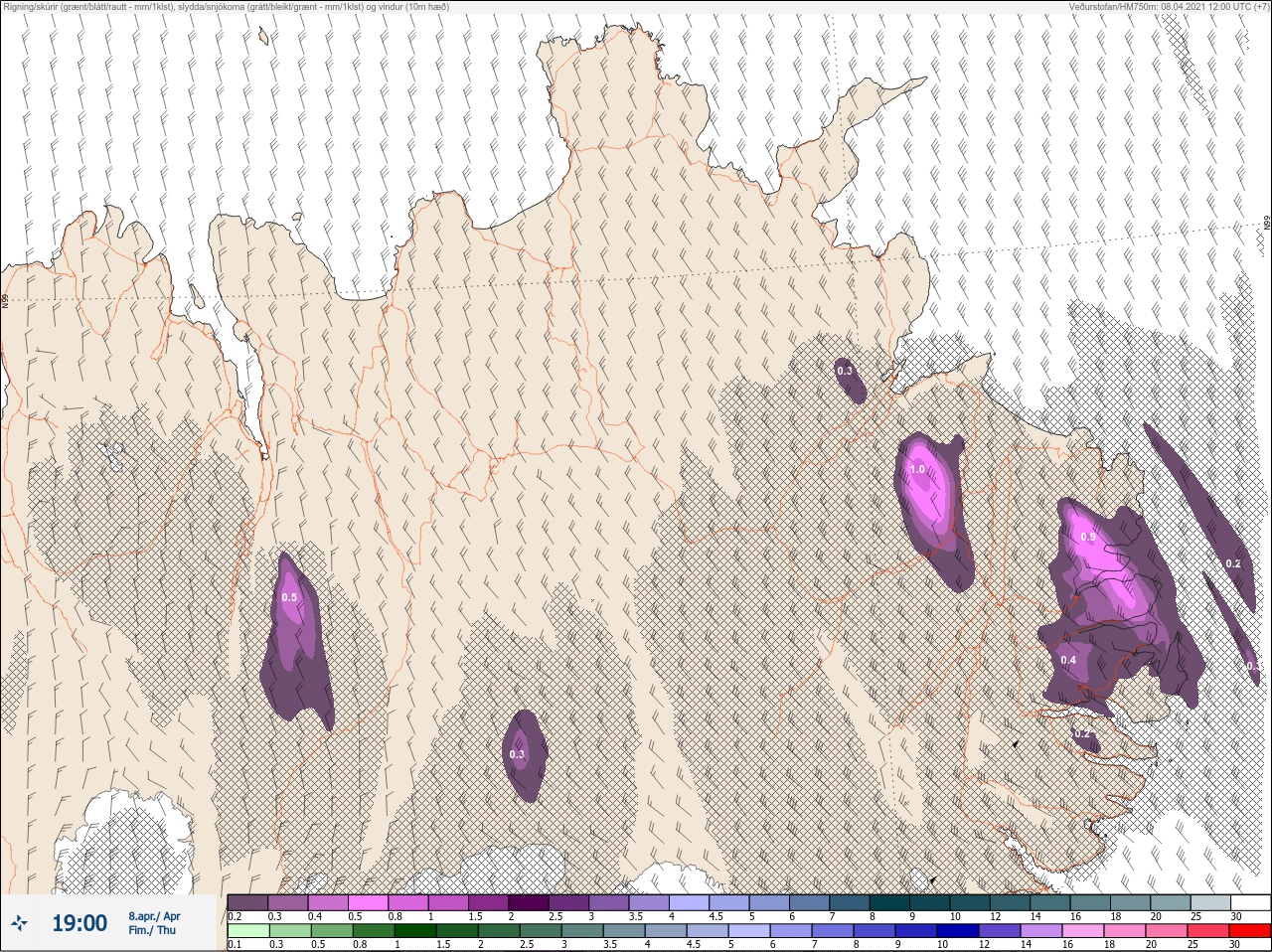1272x952 pixels.
Task: Click the darkest purple upper legend swatch at 2
Action: pyautogui.click(x=529, y=902)
